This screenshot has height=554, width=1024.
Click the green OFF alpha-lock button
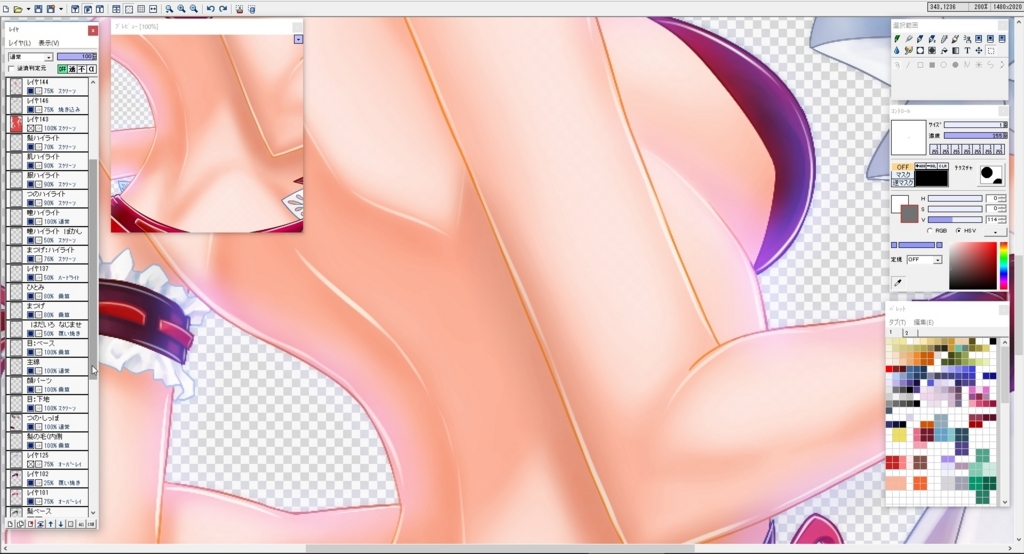[x=62, y=69]
